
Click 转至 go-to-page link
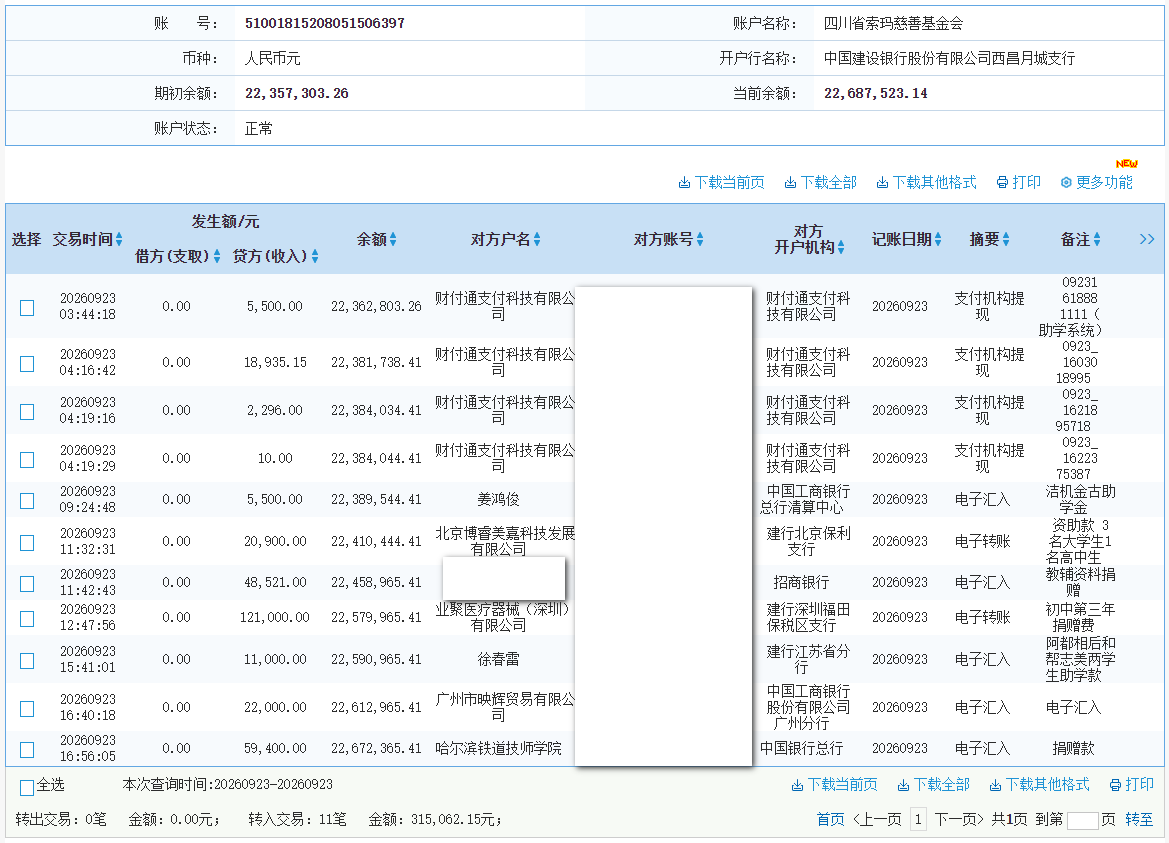[x=1138, y=820]
